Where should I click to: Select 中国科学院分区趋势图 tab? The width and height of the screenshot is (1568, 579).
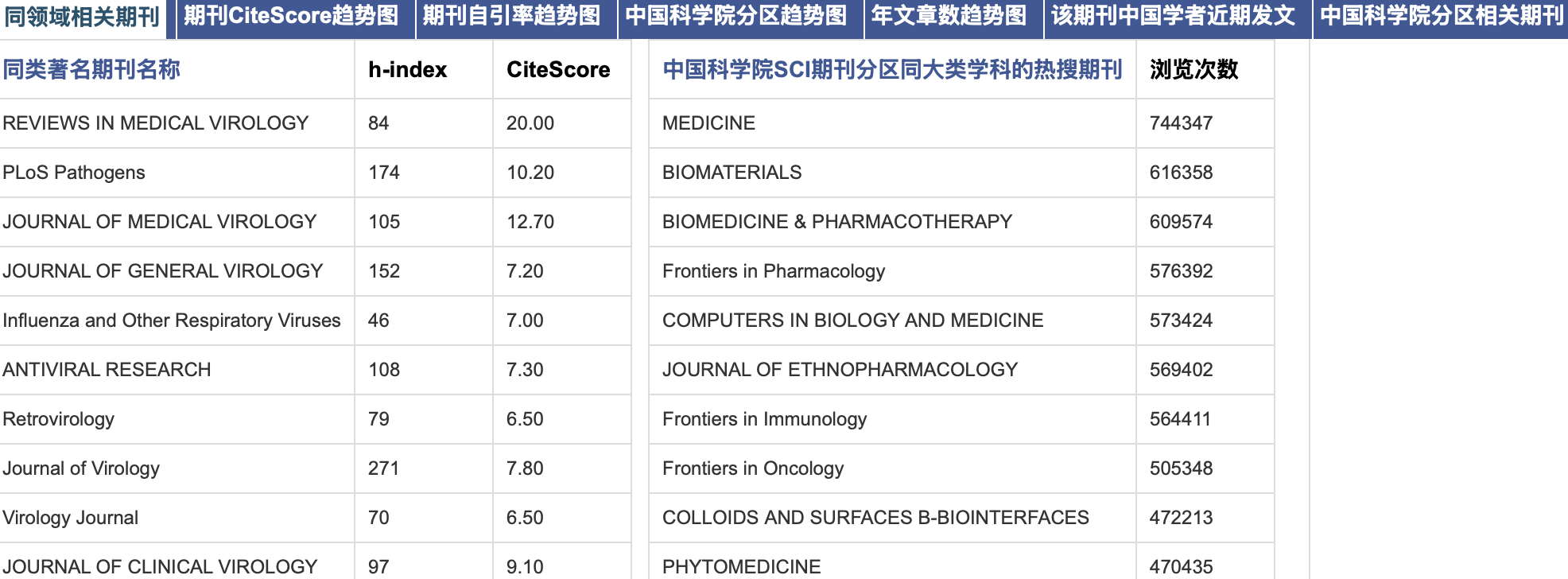pos(736,17)
